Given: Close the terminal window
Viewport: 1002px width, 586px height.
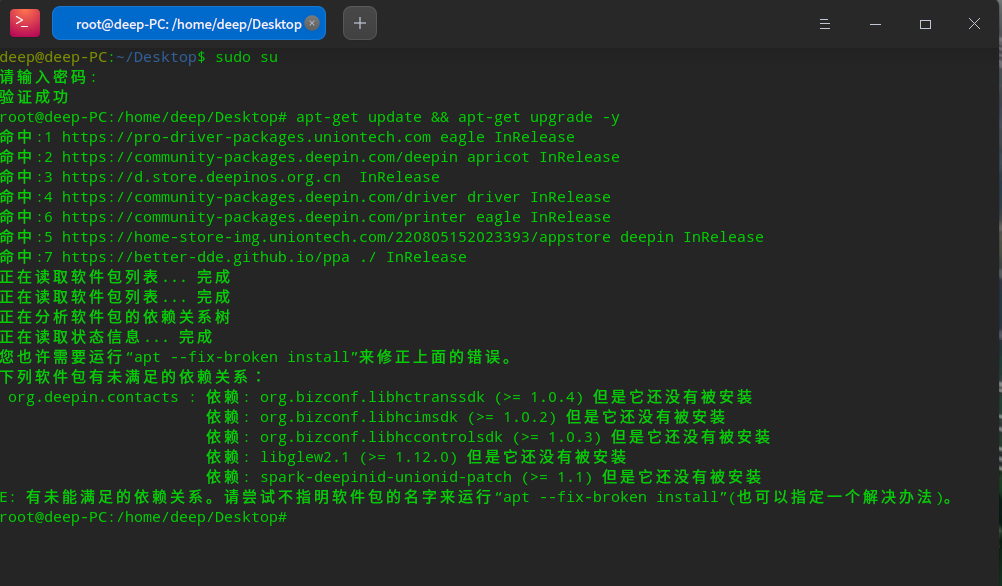Looking at the screenshot, I should 974,24.
